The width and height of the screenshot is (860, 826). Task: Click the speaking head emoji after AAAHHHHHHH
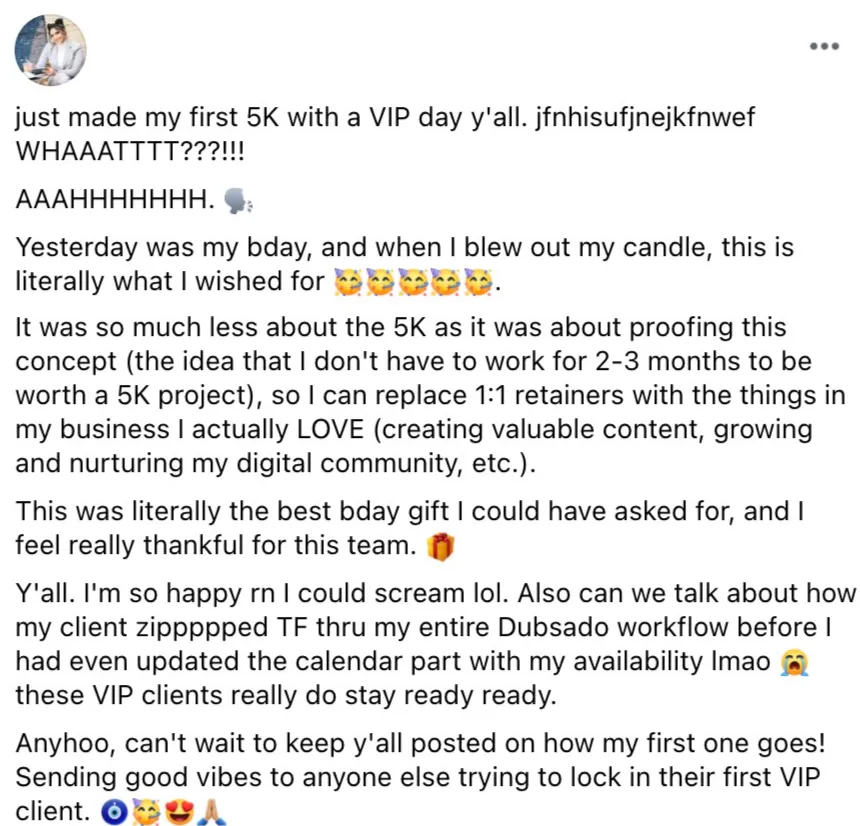pos(239,201)
